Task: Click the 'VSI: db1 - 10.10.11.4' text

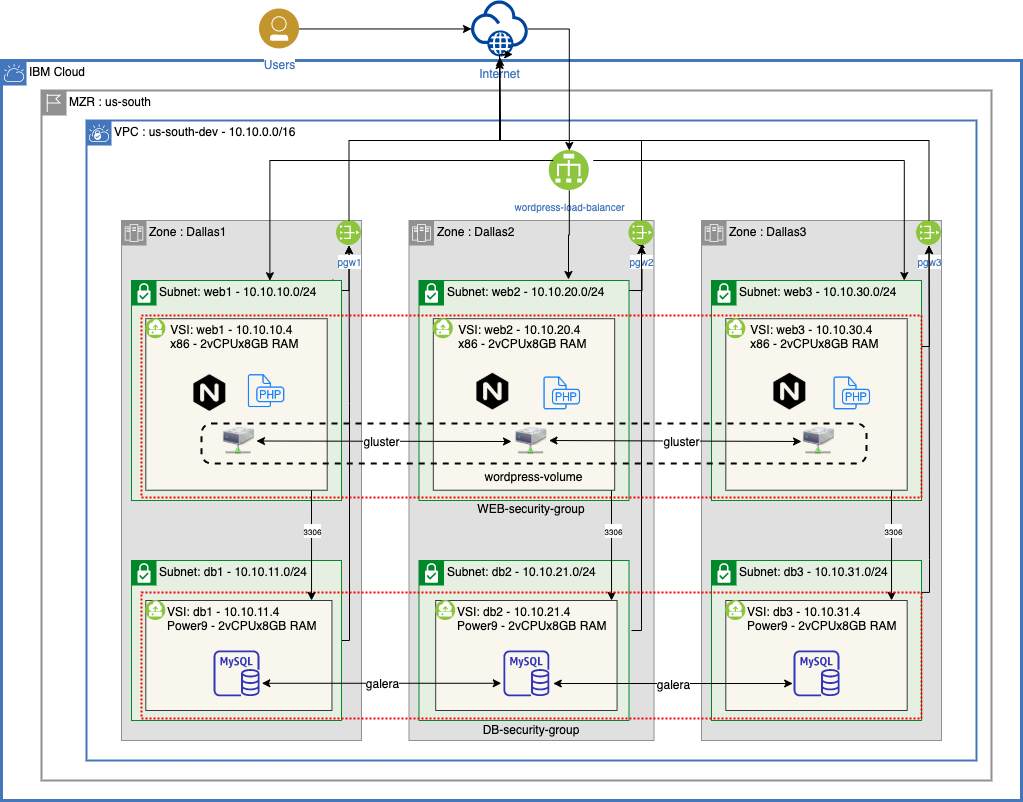Action: (223, 611)
